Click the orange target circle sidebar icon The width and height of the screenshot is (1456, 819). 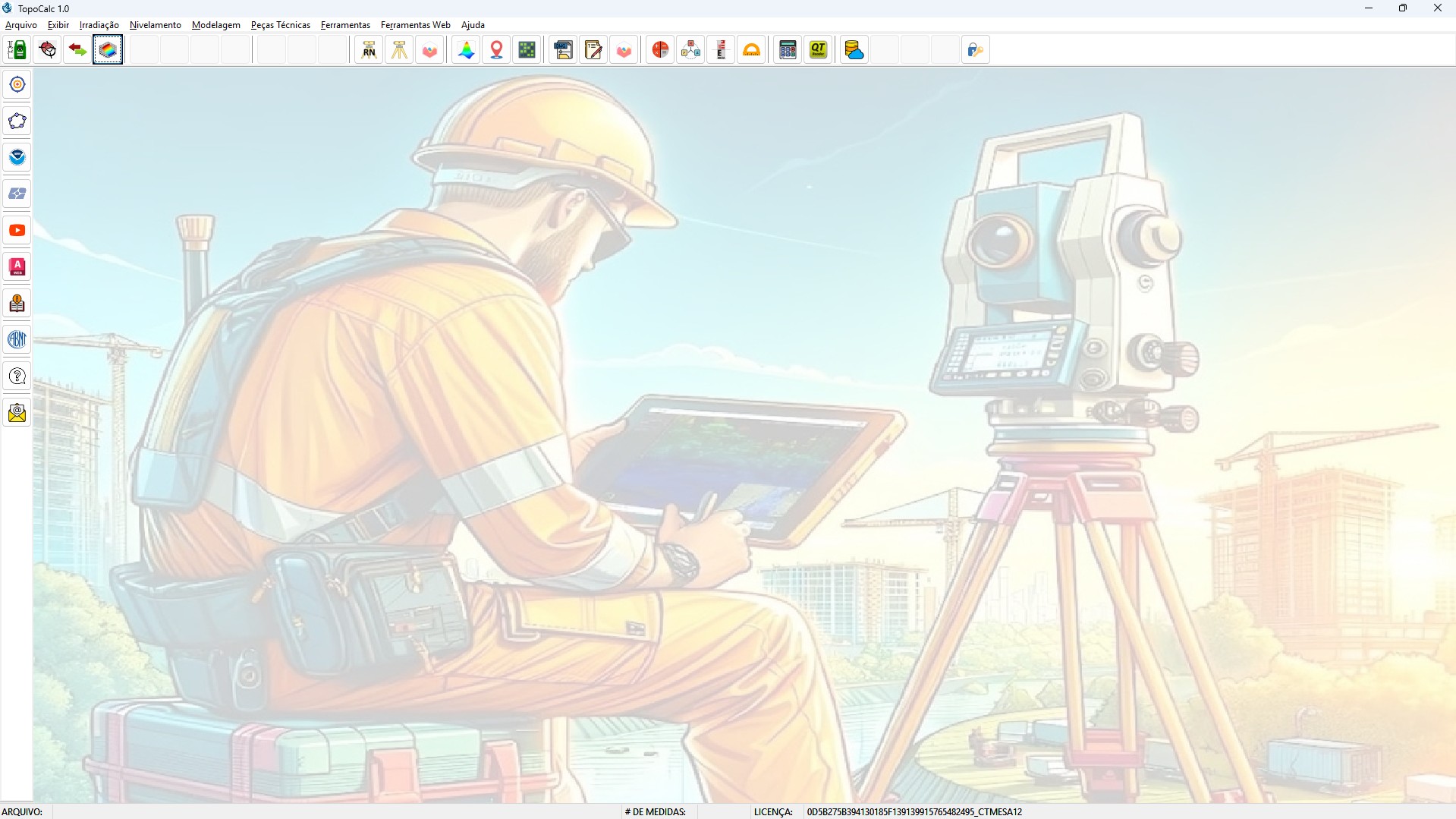17,84
